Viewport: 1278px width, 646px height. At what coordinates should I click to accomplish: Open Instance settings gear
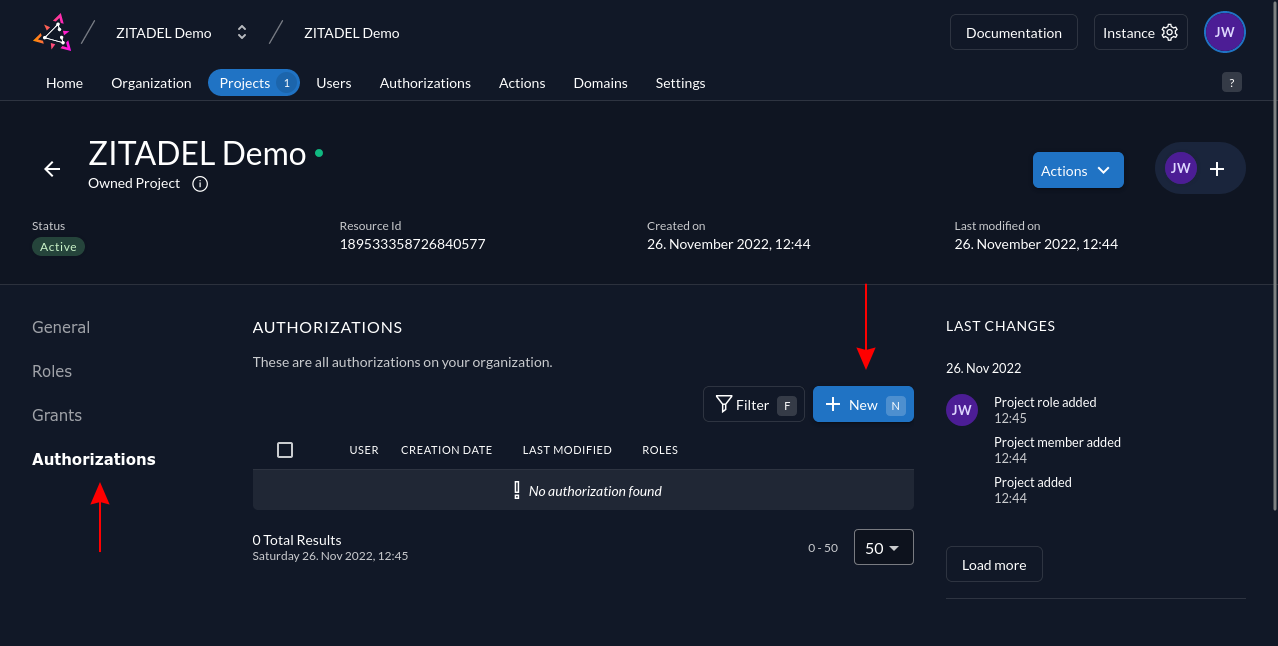(x=1141, y=33)
